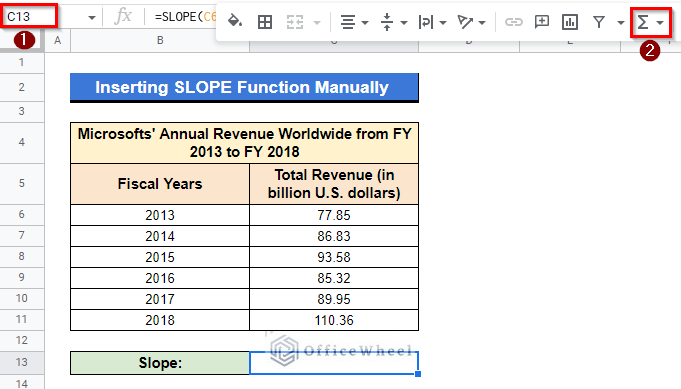Select row 1 header
The height and width of the screenshot is (389, 681).
pos(22,63)
